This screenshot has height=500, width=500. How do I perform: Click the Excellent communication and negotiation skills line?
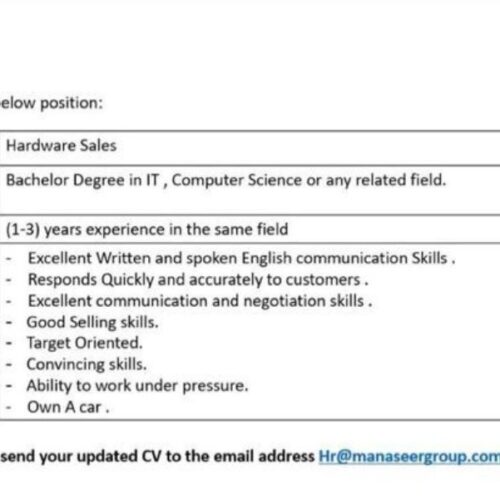pyautogui.click(x=200, y=301)
